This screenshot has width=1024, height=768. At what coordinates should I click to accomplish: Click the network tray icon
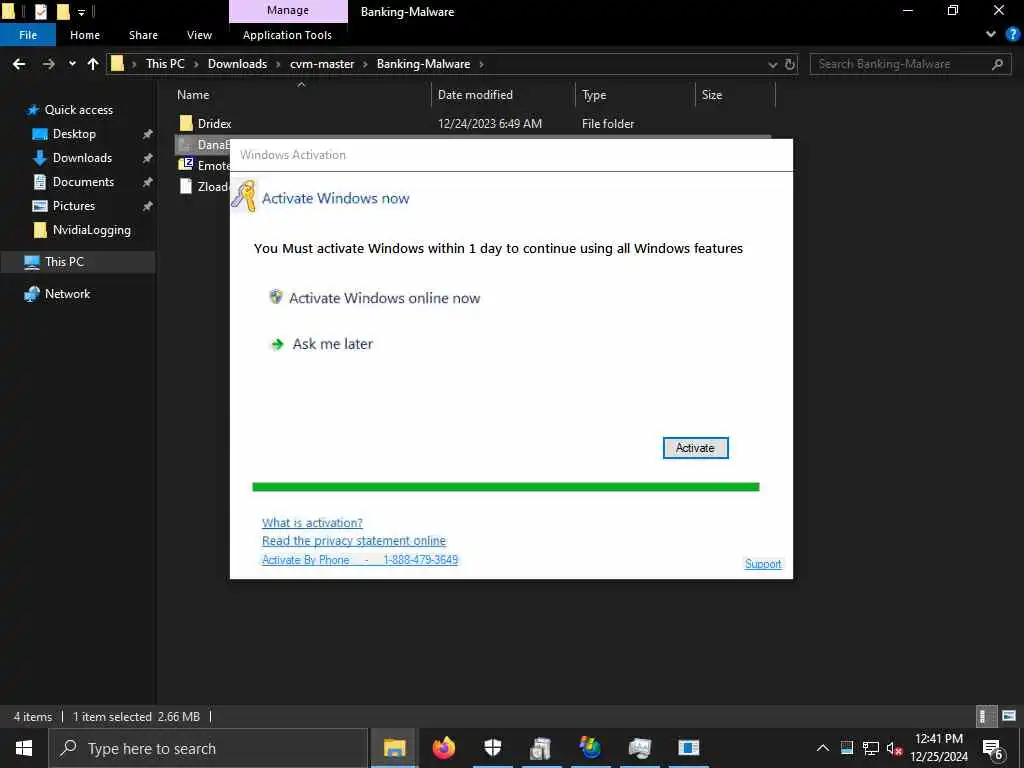tap(871, 748)
